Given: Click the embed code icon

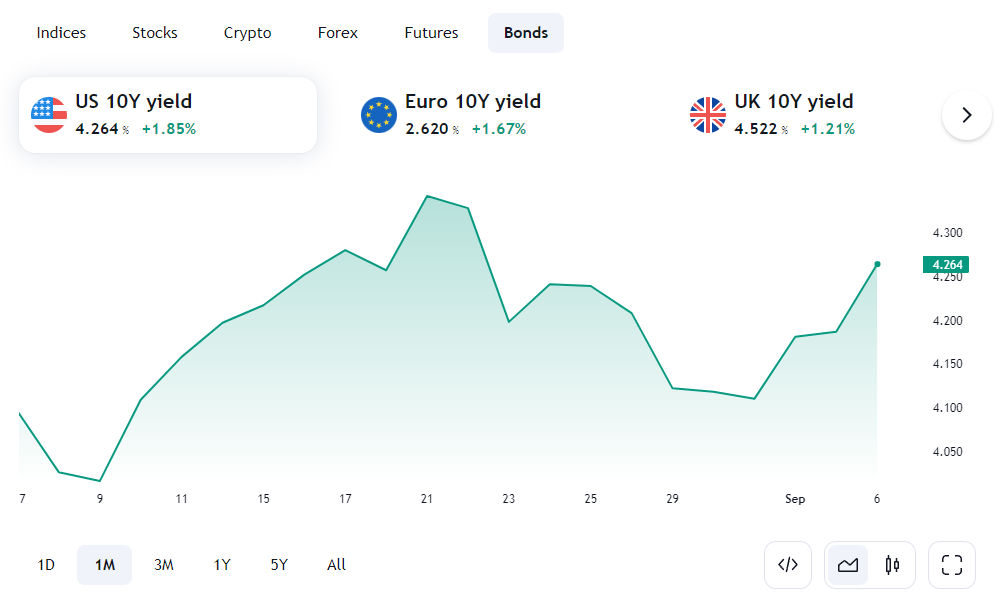Looking at the screenshot, I should click(788, 565).
